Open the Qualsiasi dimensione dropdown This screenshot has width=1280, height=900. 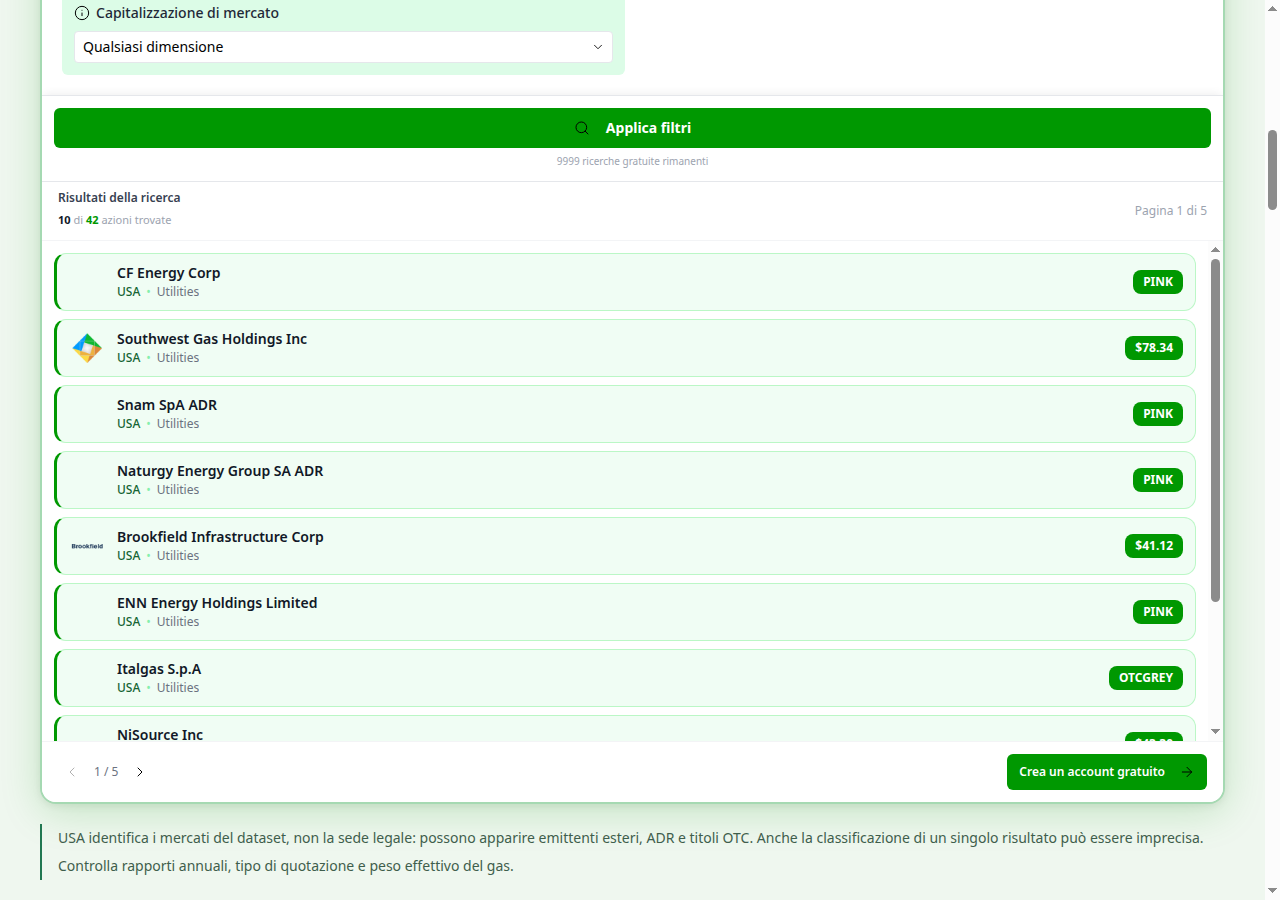(343, 47)
